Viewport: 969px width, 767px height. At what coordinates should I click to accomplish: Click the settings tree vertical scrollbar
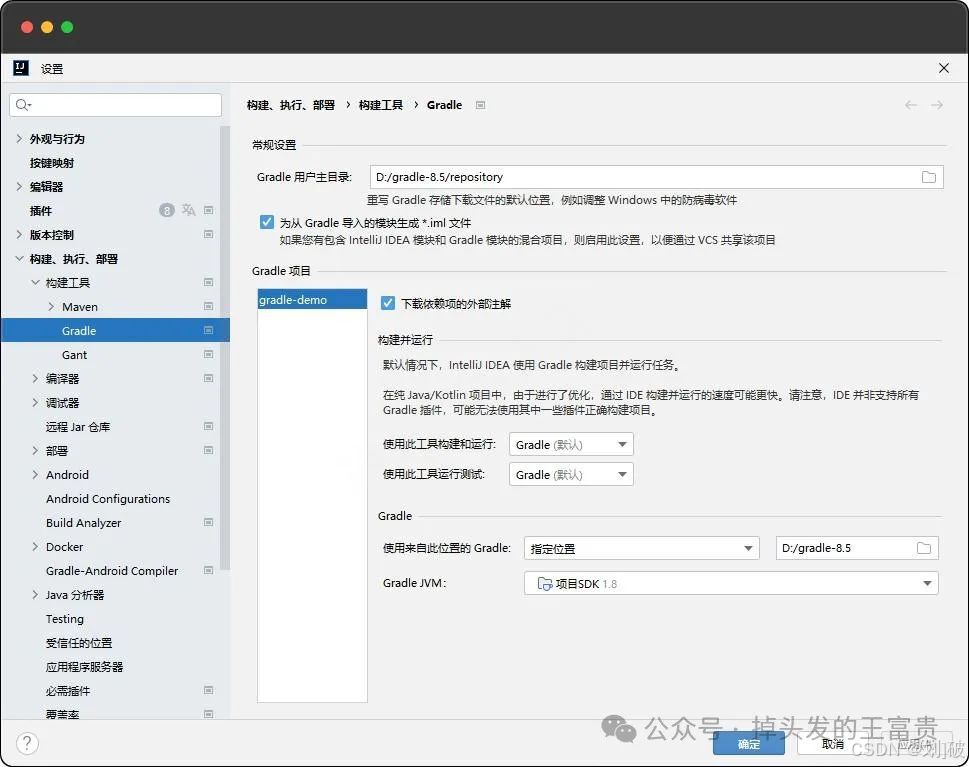[x=225, y=347]
